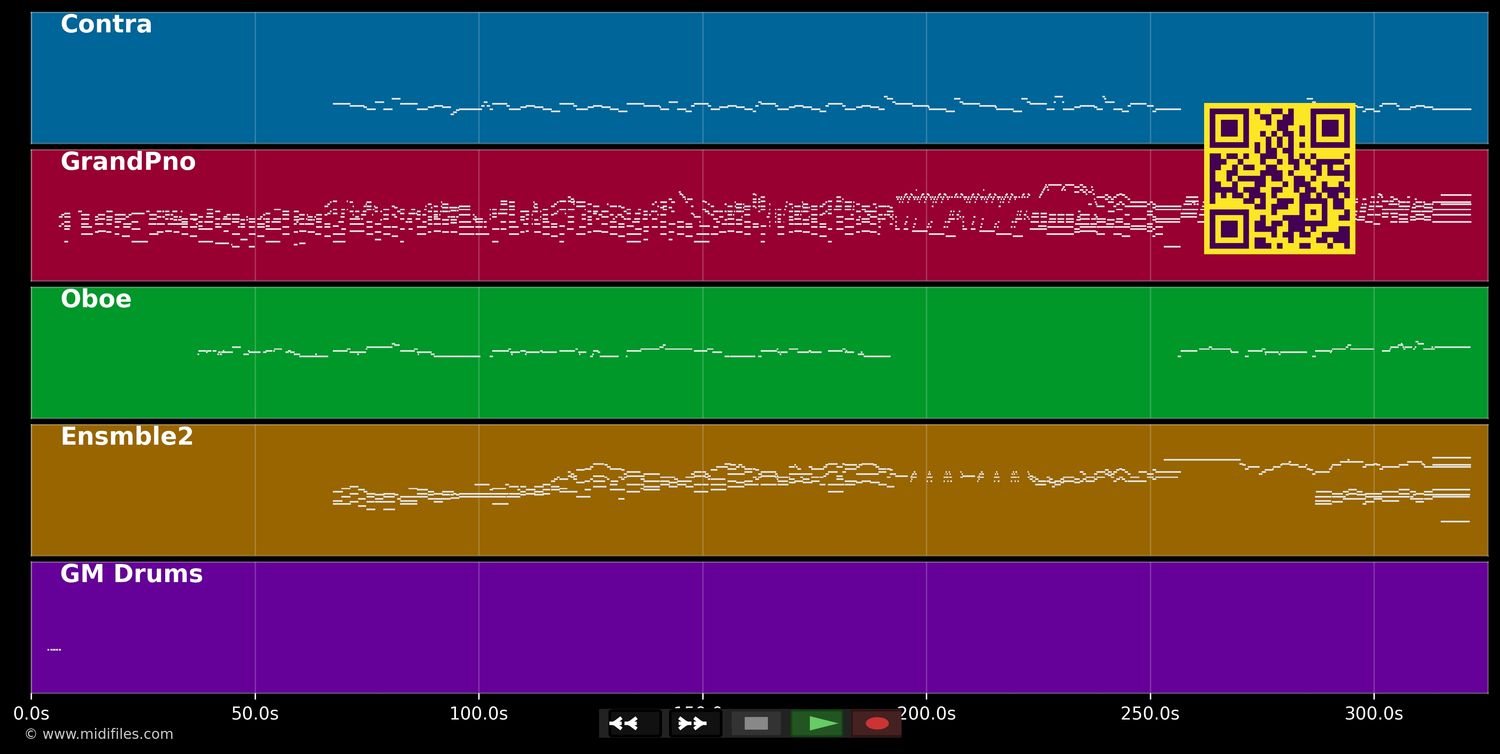Click the 0.0s timeline start marker
This screenshot has height=754, width=1500.
click(31, 714)
